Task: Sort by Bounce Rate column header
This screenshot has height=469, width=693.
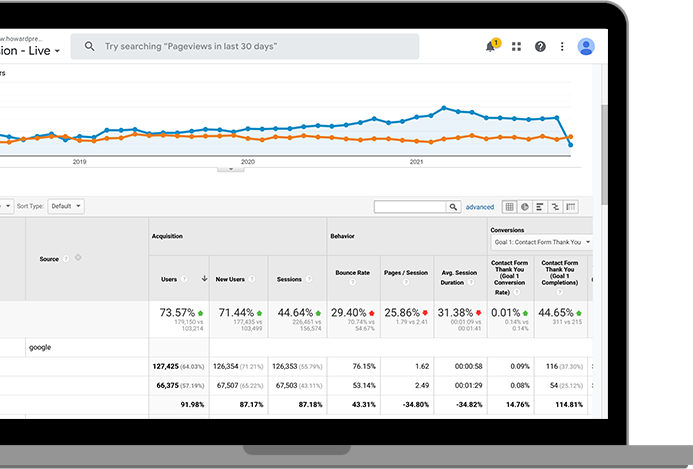Action: point(354,272)
